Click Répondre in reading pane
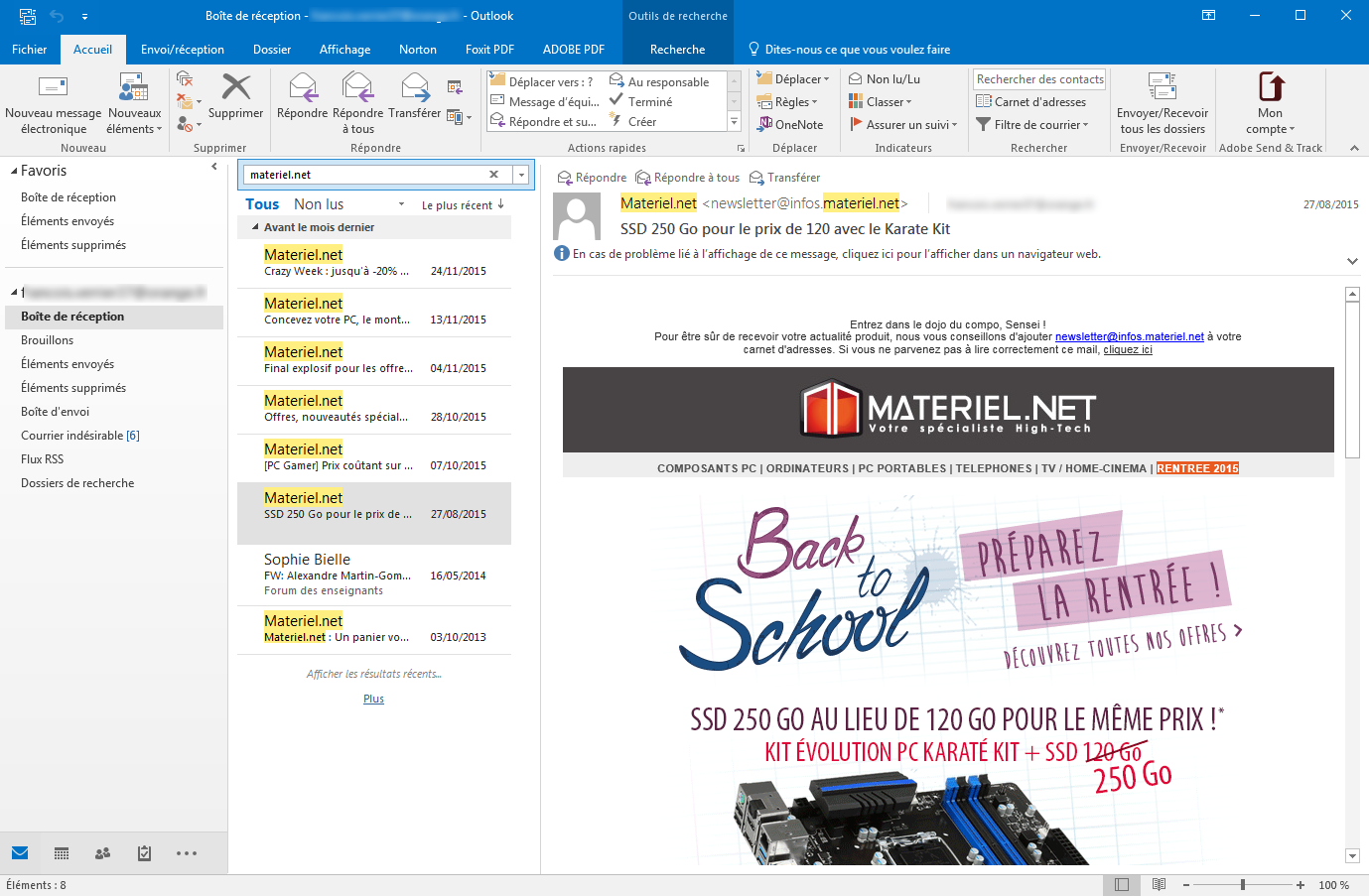 (x=592, y=178)
